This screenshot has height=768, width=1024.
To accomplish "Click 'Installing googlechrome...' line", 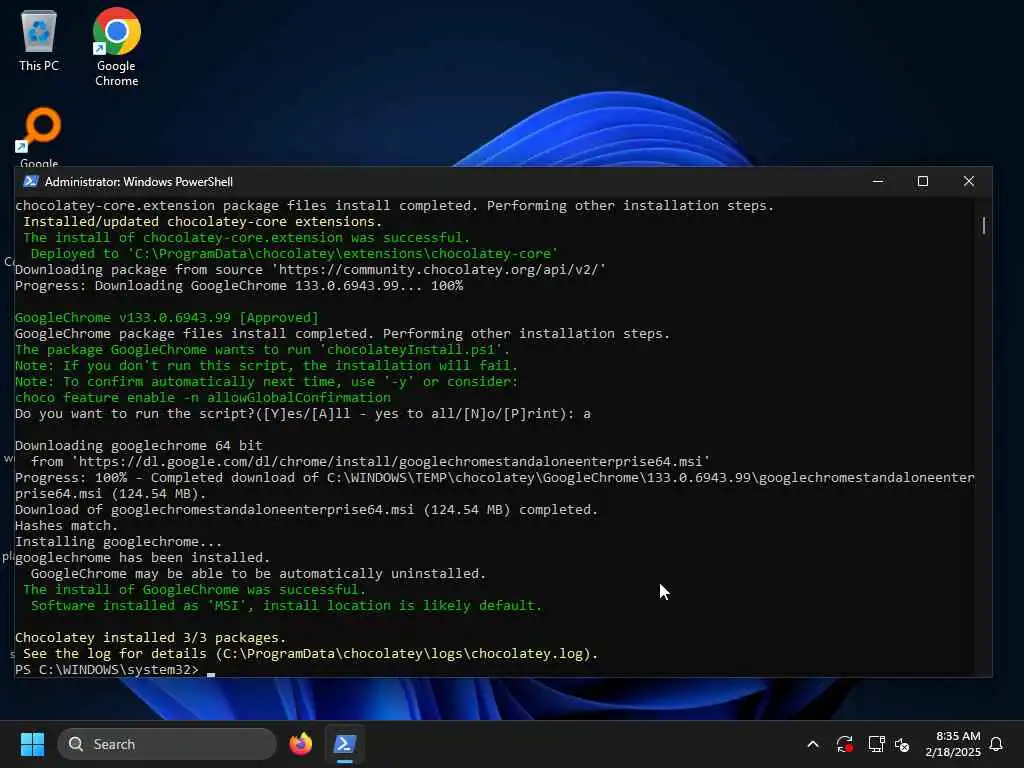I will click(x=118, y=541).
